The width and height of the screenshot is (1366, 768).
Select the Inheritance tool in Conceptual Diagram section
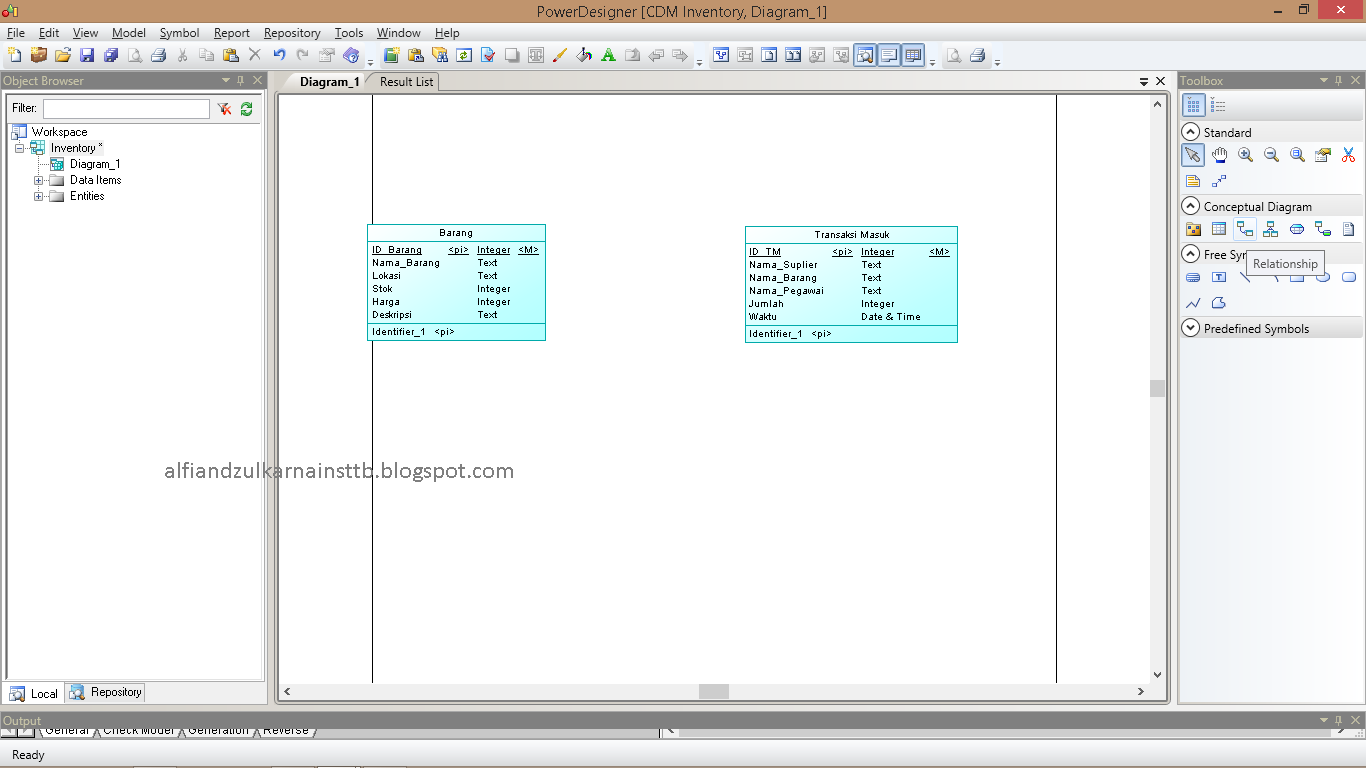tap(1271, 228)
